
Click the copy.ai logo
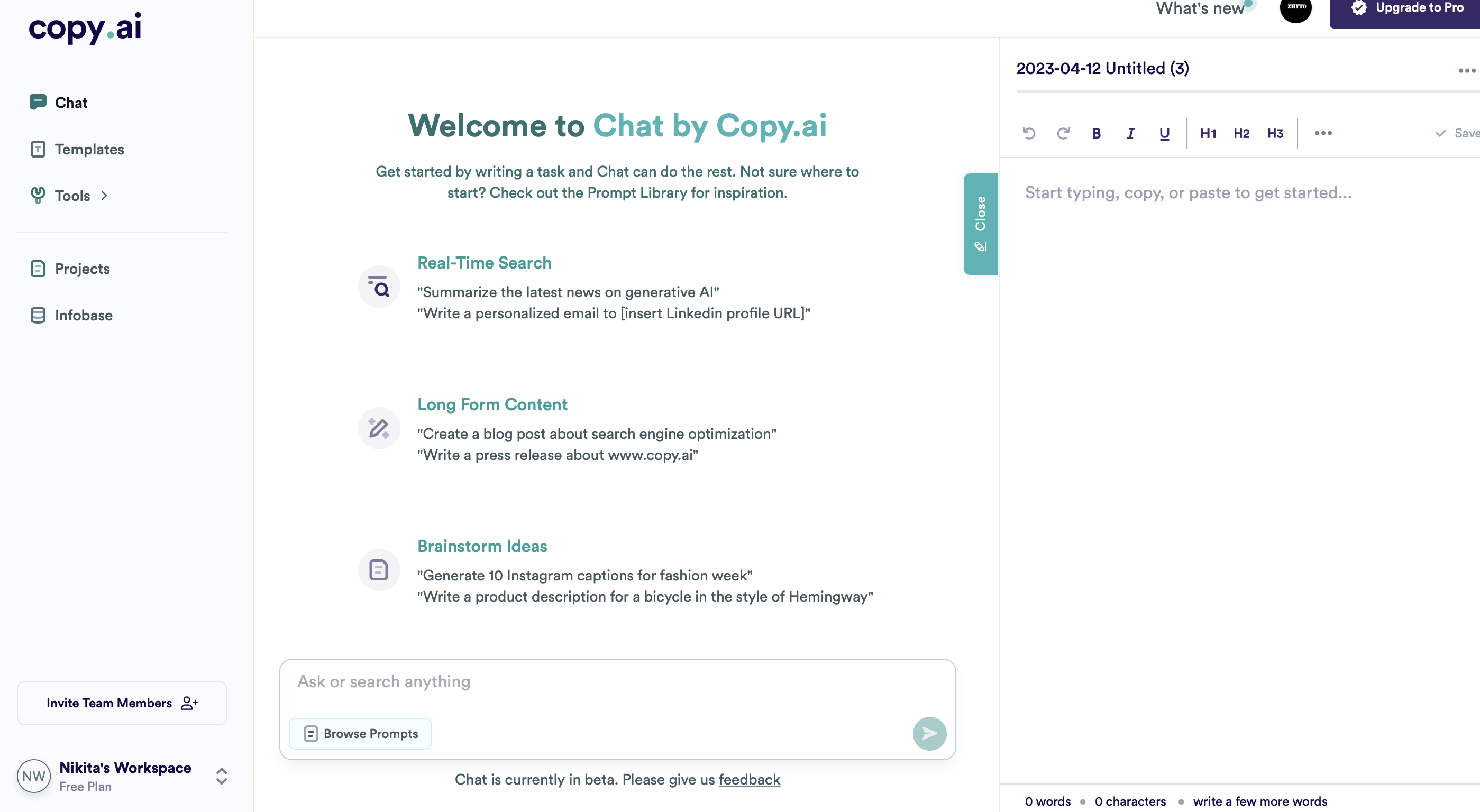[85, 27]
